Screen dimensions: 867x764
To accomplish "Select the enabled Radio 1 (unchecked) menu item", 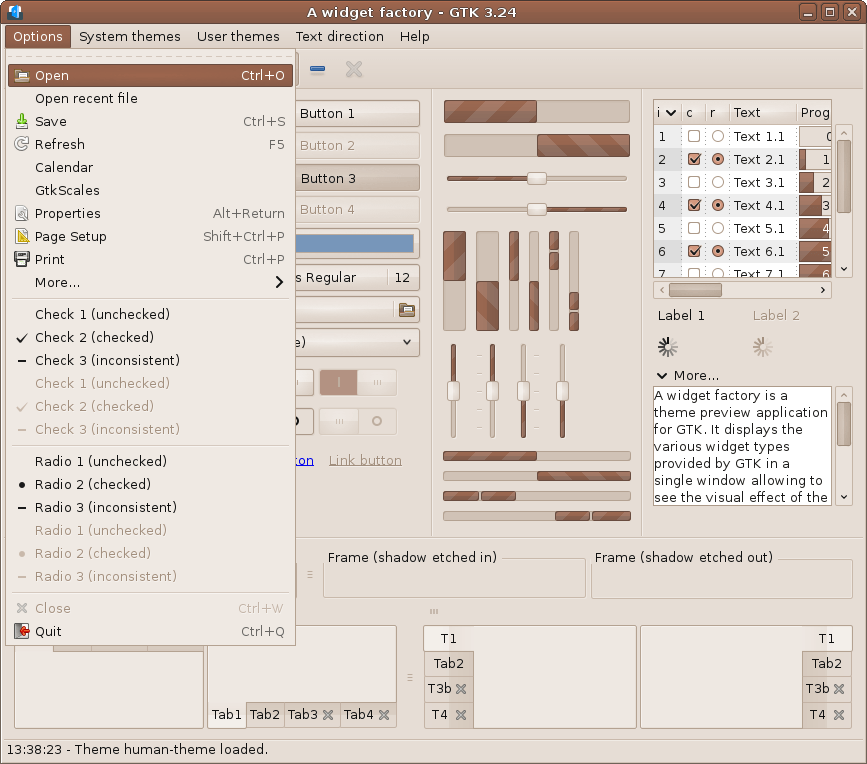I will (x=150, y=461).
